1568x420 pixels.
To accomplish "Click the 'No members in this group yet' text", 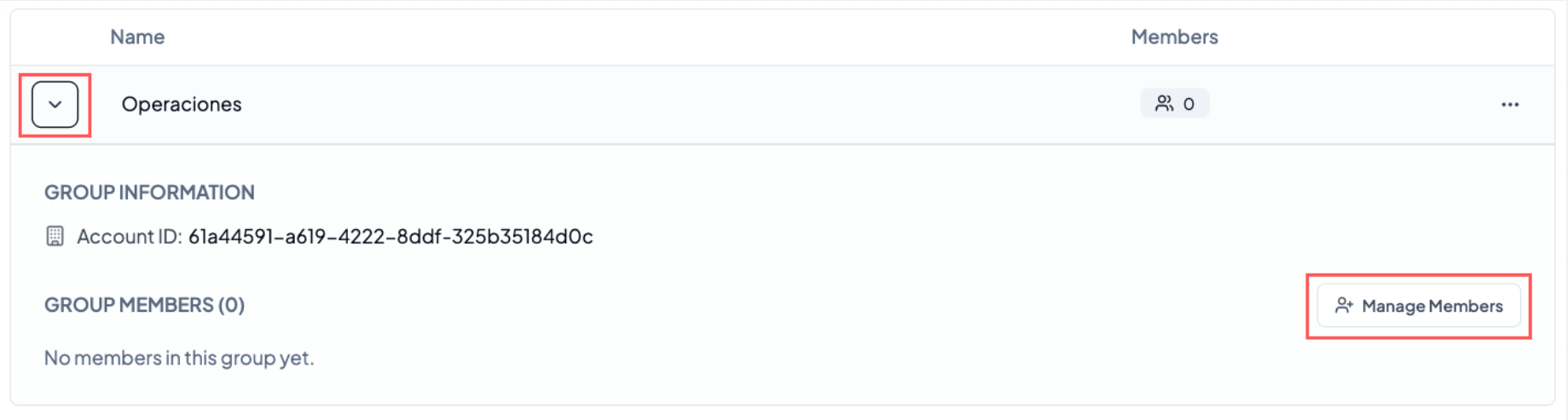I will point(179,358).
